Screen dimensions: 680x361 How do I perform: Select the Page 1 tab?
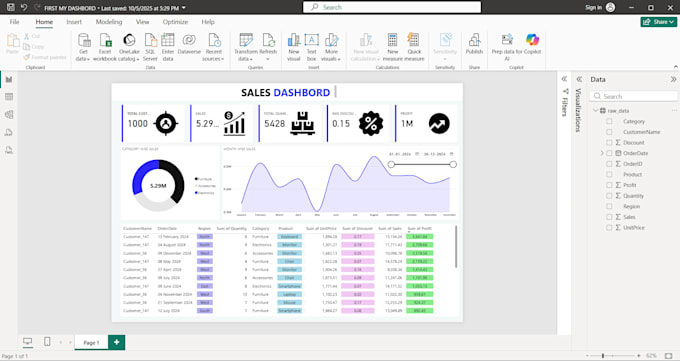tap(92, 342)
